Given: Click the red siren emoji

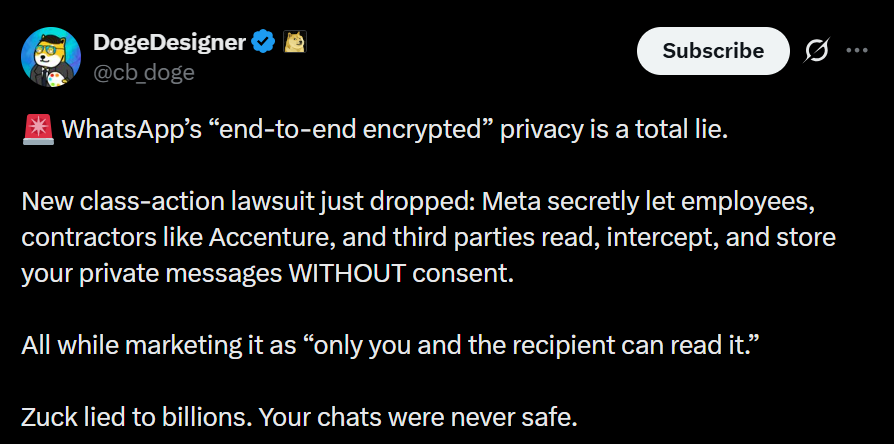Looking at the screenshot, I should 37,131.
